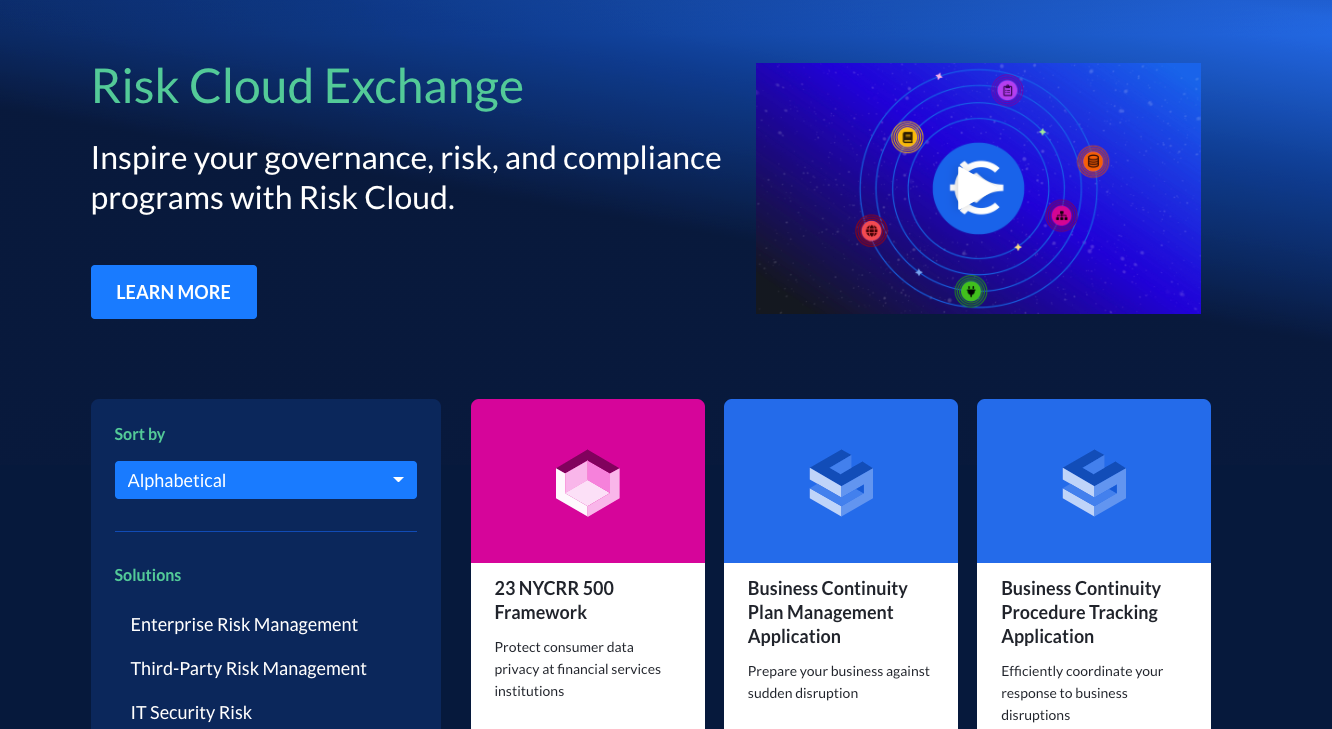
Task: Click the Risk Cloud orbit banner image
Action: pos(978,188)
